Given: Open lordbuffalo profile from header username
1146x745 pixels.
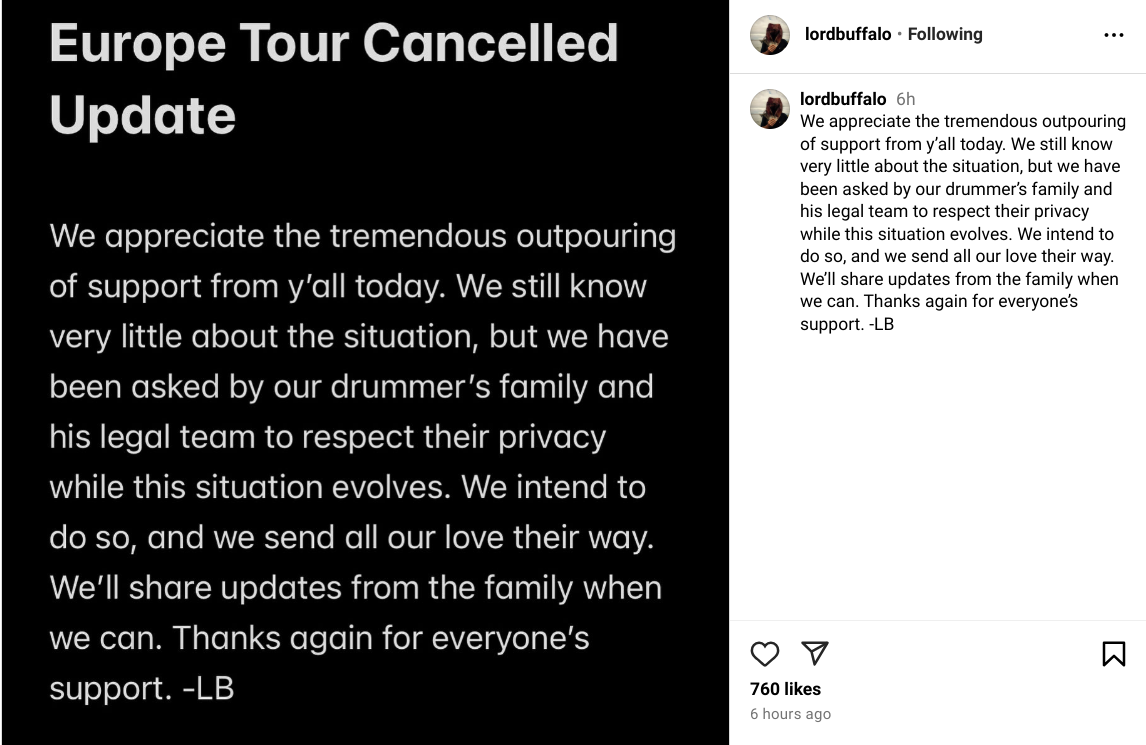Looking at the screenshot, I should (846, 34).
